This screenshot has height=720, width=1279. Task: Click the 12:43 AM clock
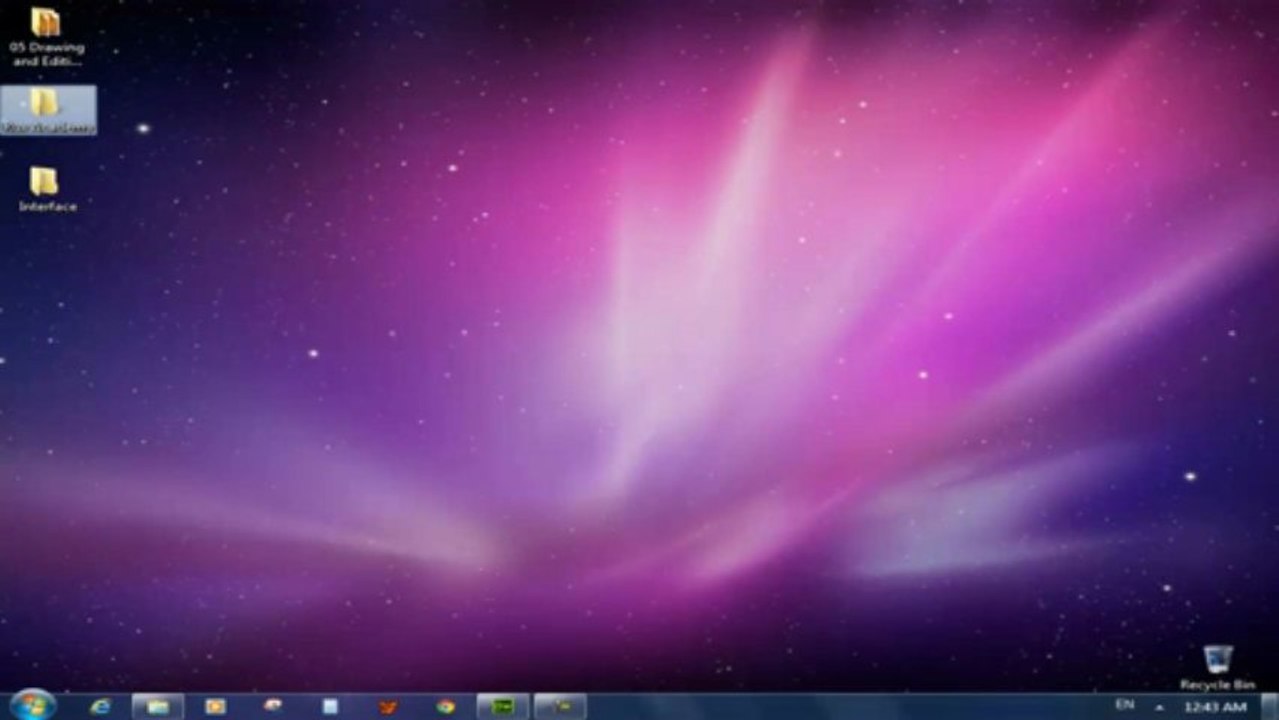1215,707
